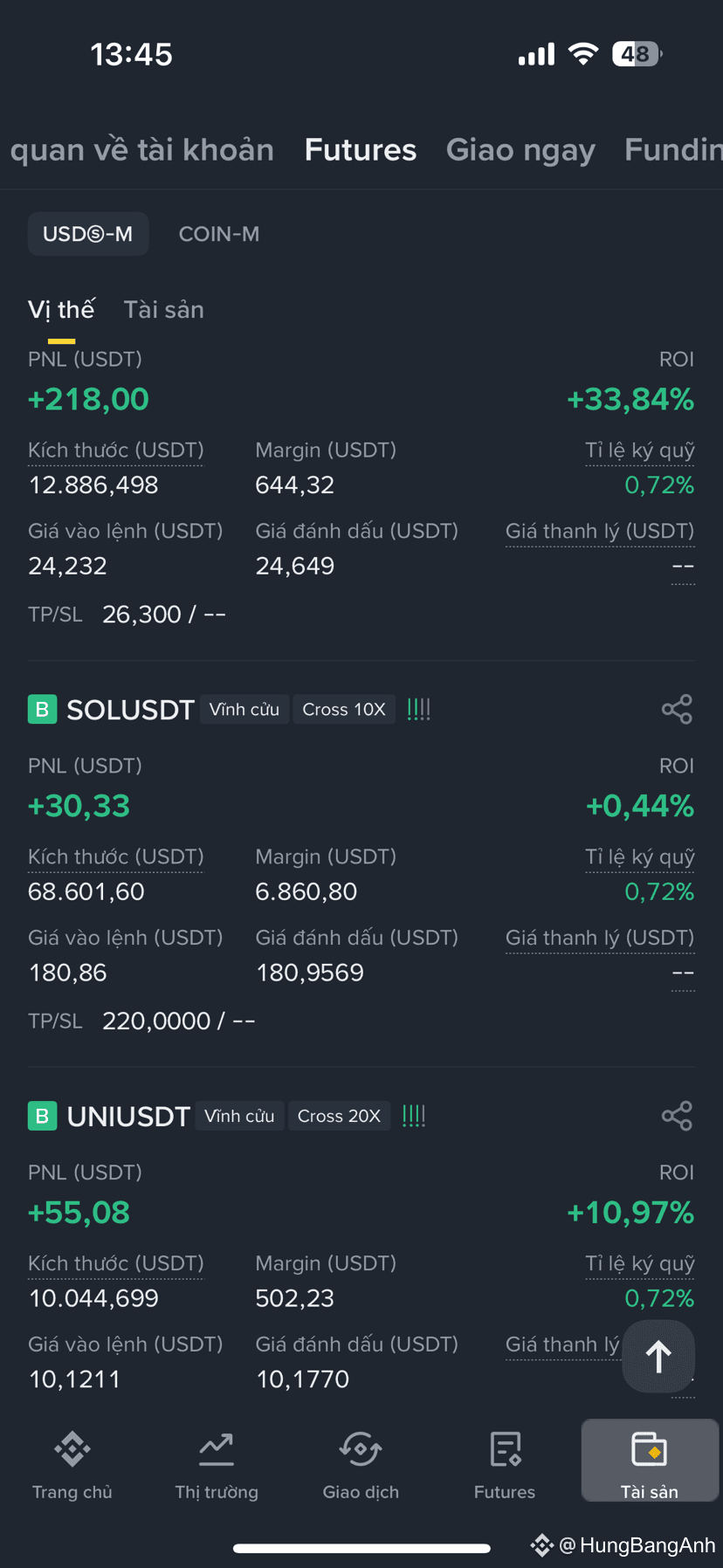This screenshot has width=723, height=1568.
Task: Tap the Cross 10X leverage tag
Action: coord(344,709)
